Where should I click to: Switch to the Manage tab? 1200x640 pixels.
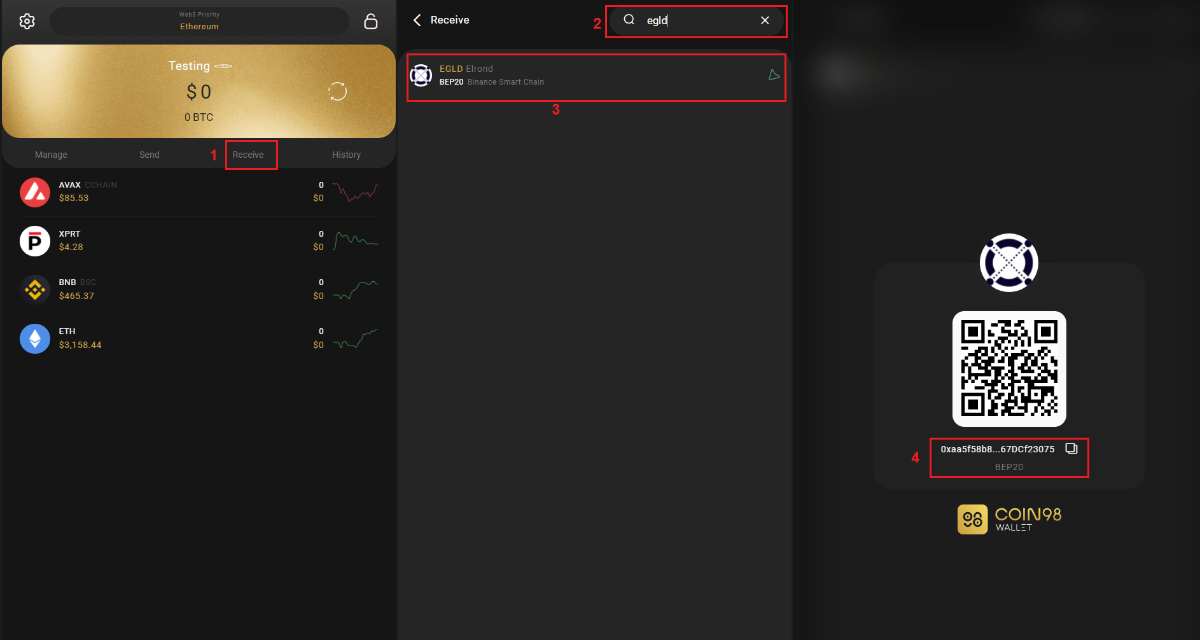tap(51, 155)
